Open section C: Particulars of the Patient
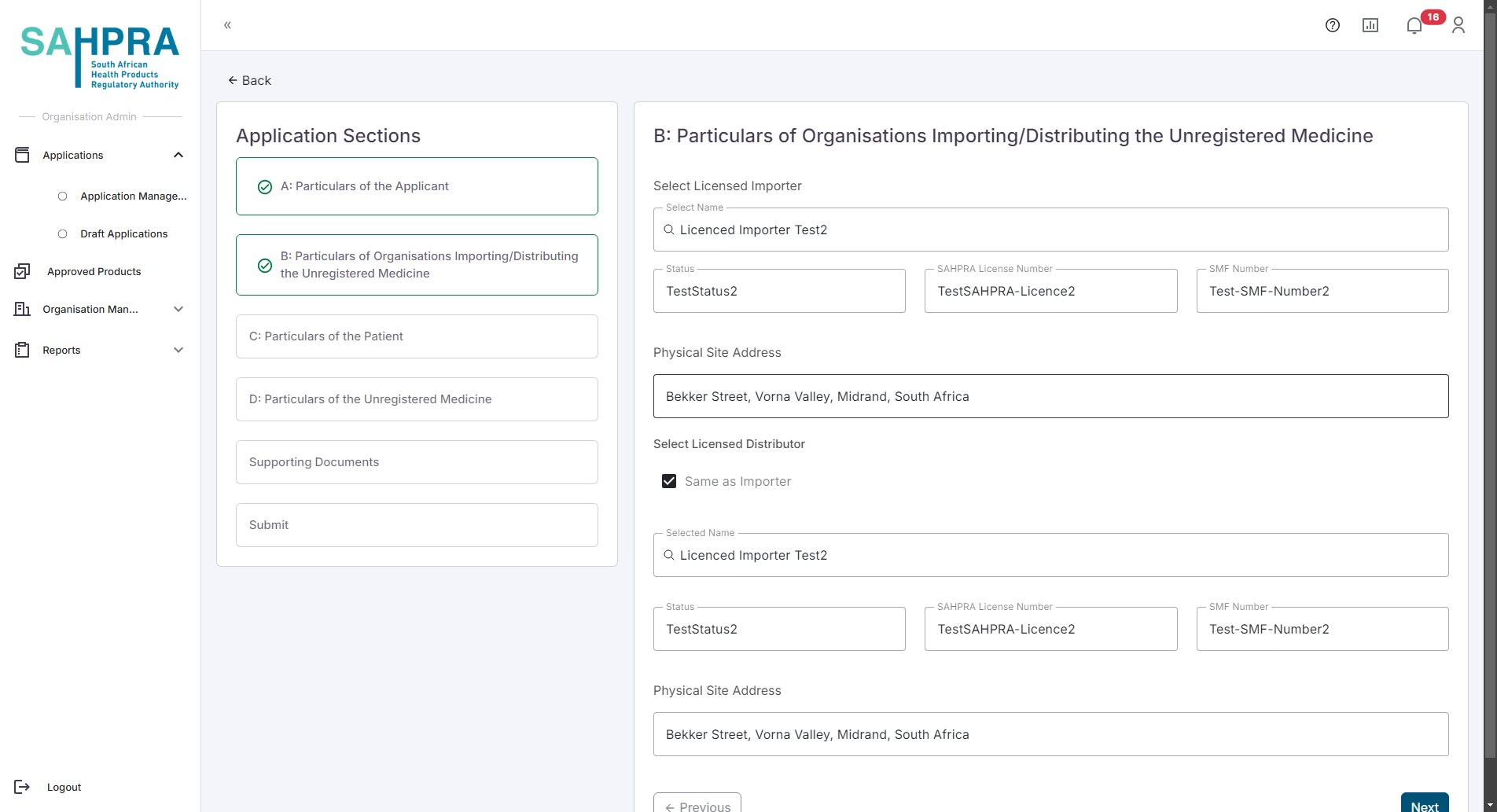The height and width of the screenshot is (812, 1497). [x=417, y=336]
